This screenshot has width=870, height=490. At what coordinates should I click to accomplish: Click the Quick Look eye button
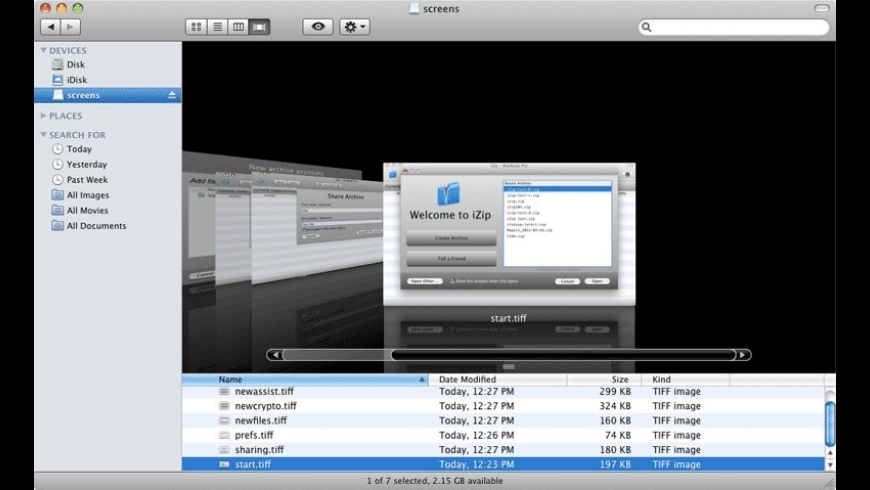click(318, 27)
